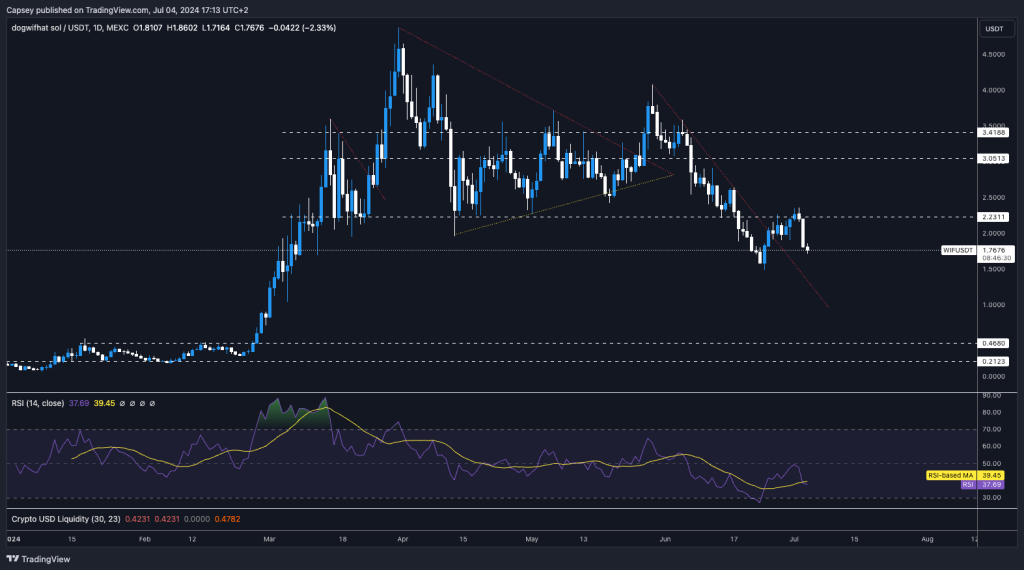Click the 70.00 RSI scale tick
Image resolution: width=1024 pixels, height=570 pixels.
coord(991,430)
